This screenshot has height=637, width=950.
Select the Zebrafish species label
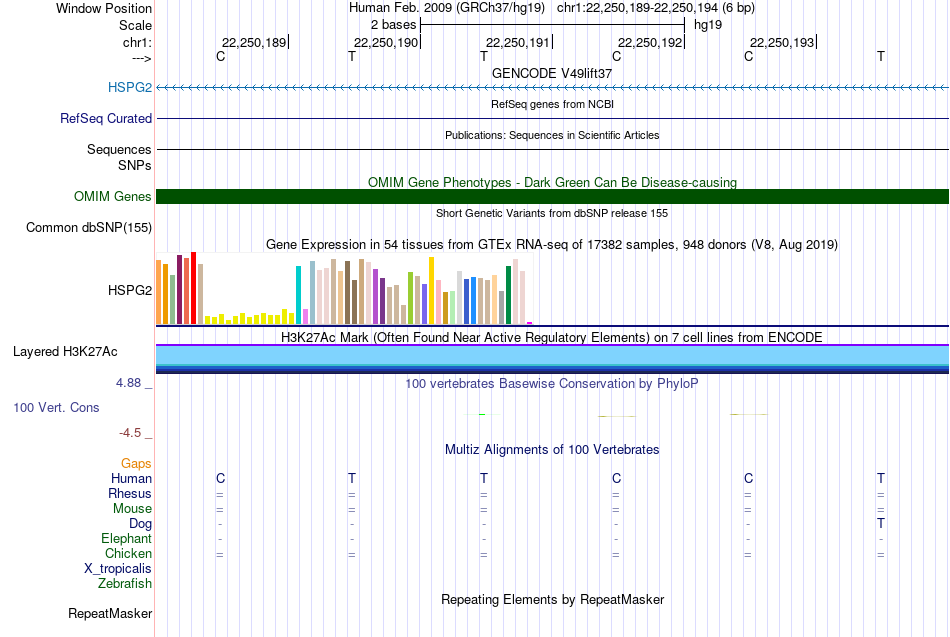[125, 583]
